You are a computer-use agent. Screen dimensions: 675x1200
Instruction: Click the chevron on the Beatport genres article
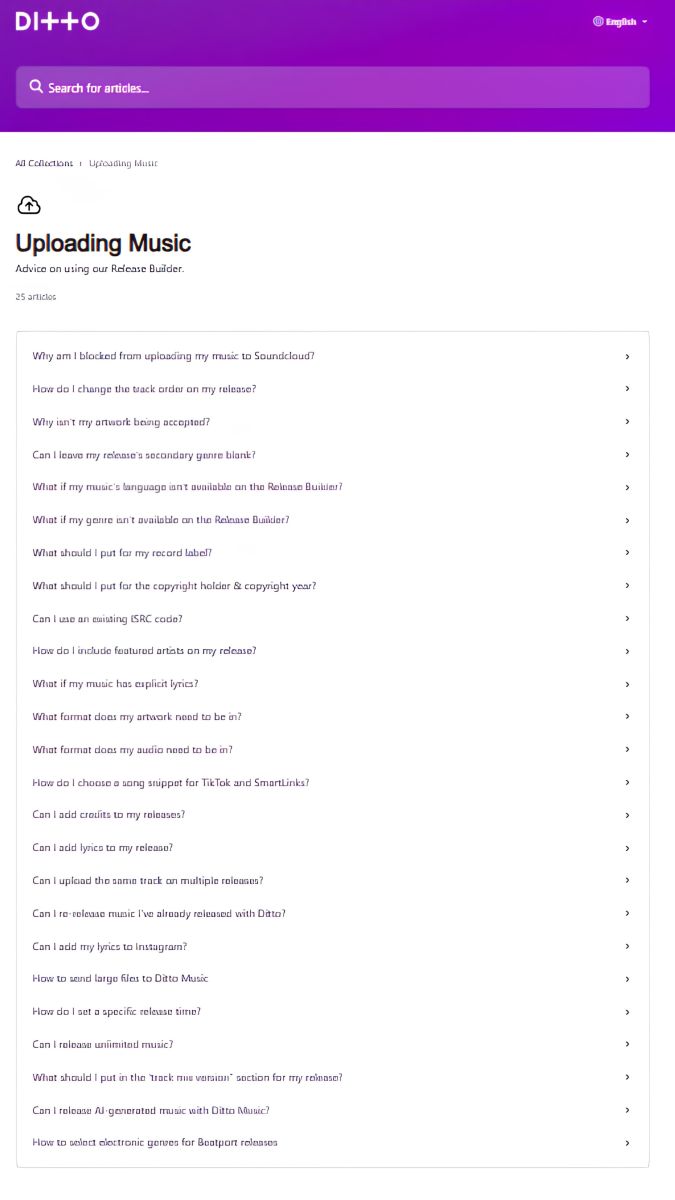tap(628, 1142)
